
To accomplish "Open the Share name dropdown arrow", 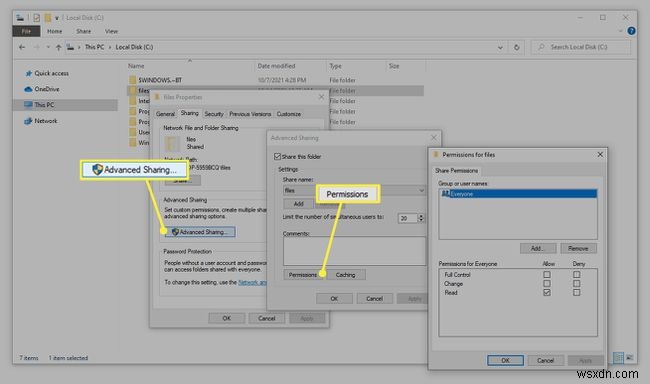I will (x=421, y=190).
